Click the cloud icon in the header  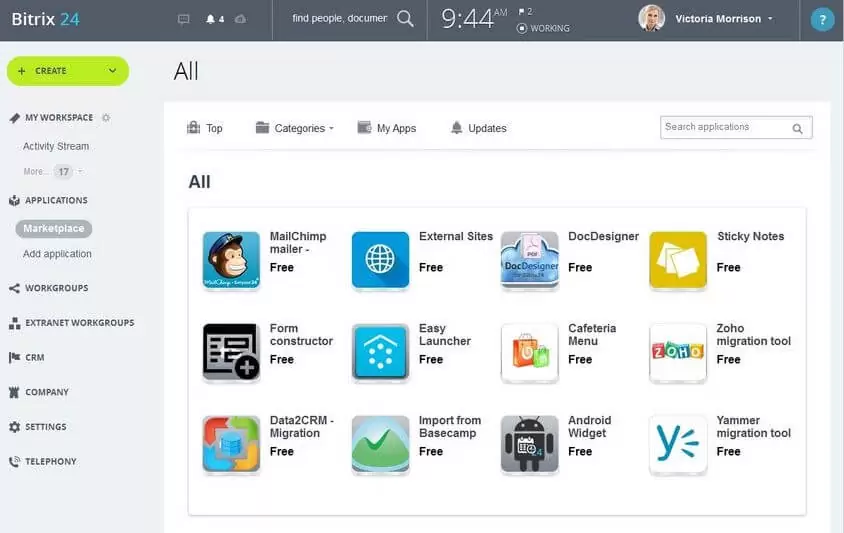click(x=241, y=19)
